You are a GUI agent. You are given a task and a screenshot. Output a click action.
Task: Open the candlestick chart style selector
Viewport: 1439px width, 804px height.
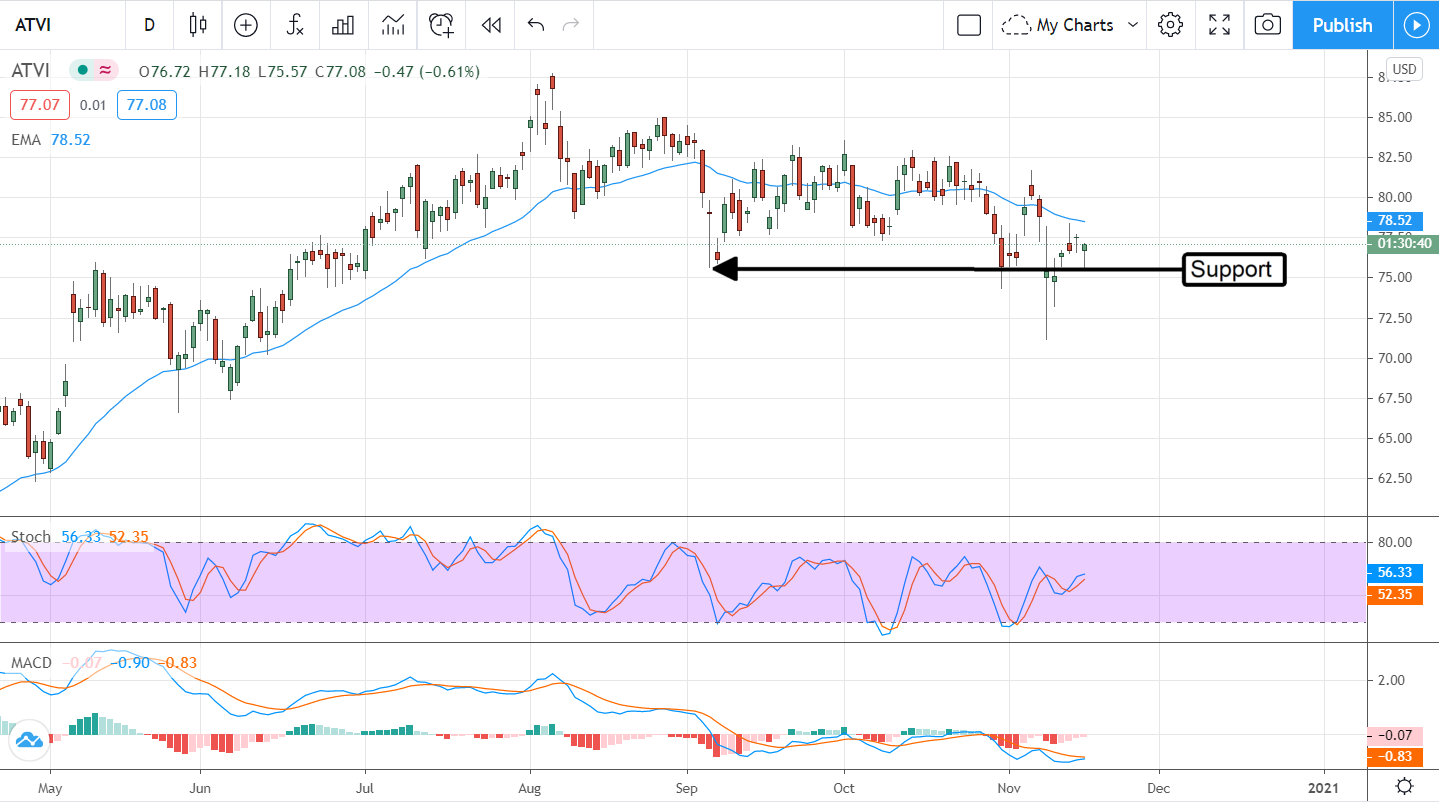click(198, 25)
